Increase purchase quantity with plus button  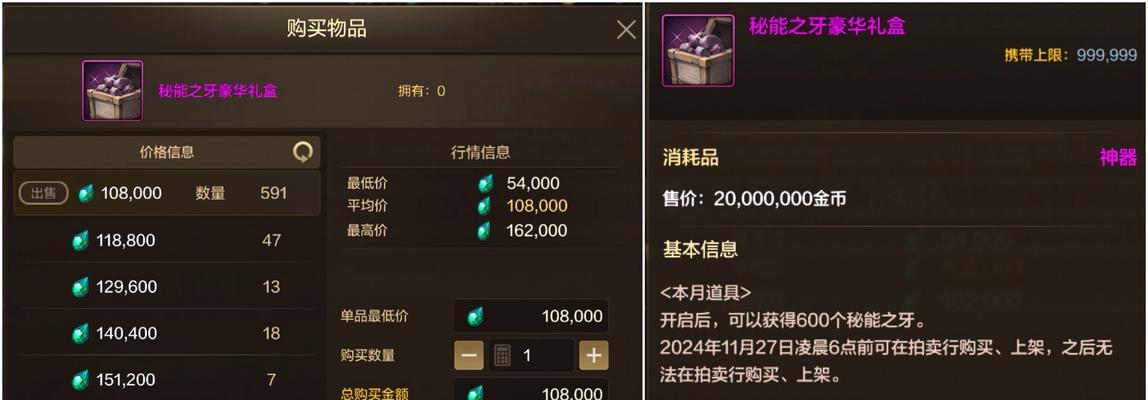(594, 356)
